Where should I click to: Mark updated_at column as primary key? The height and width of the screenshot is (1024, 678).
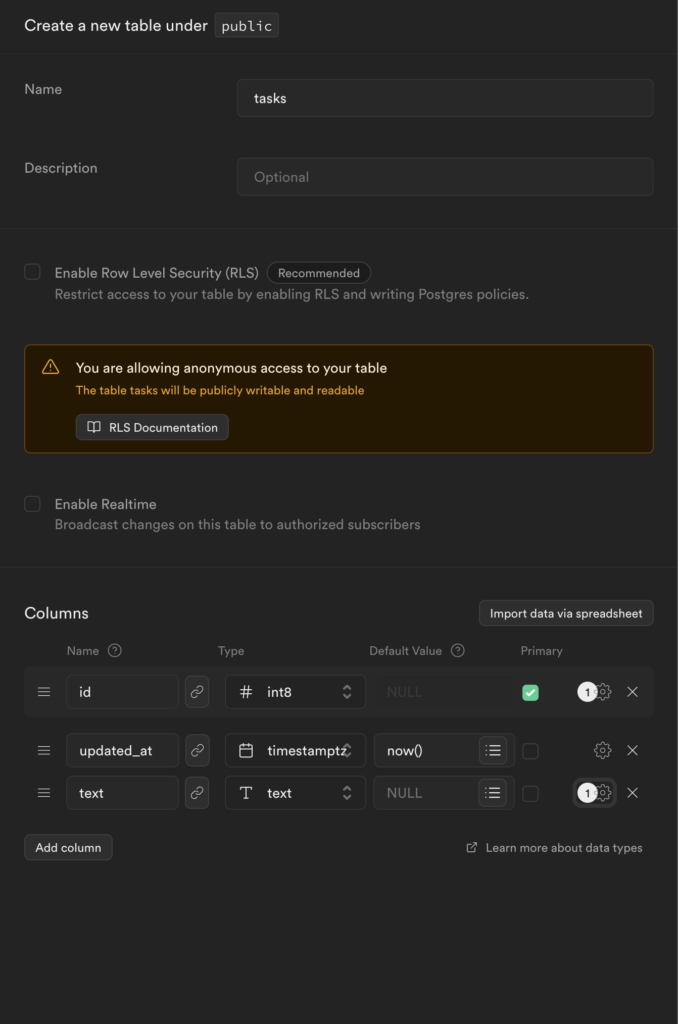coord(530,751)
